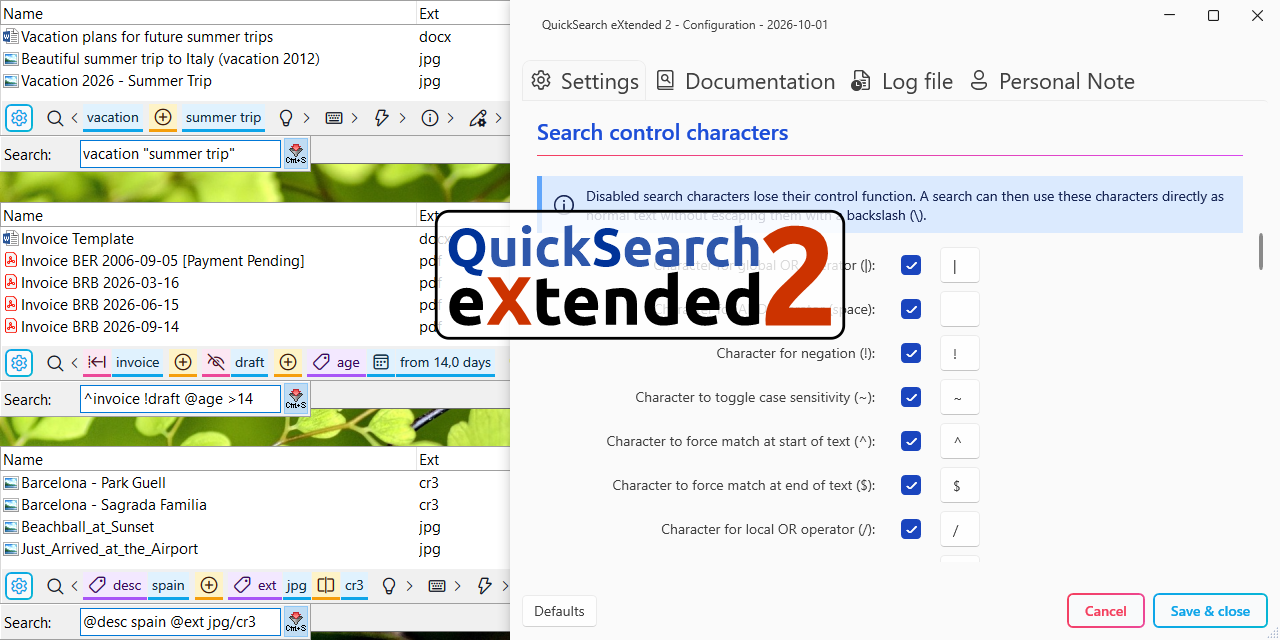
Task: Click start-of-text anchor icon before invoice token
Action: point(97,363)
